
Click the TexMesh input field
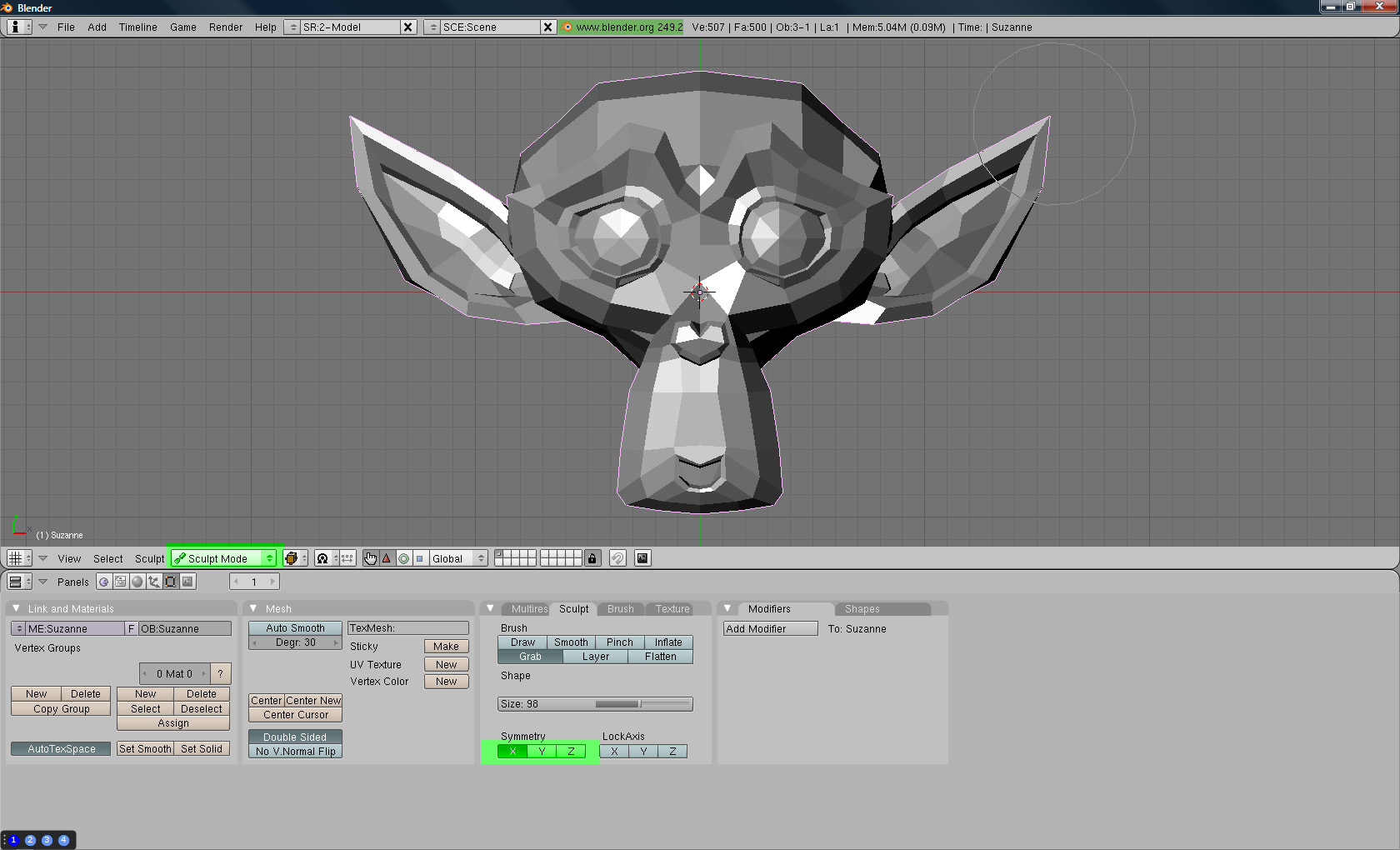(x=407, y=628)
